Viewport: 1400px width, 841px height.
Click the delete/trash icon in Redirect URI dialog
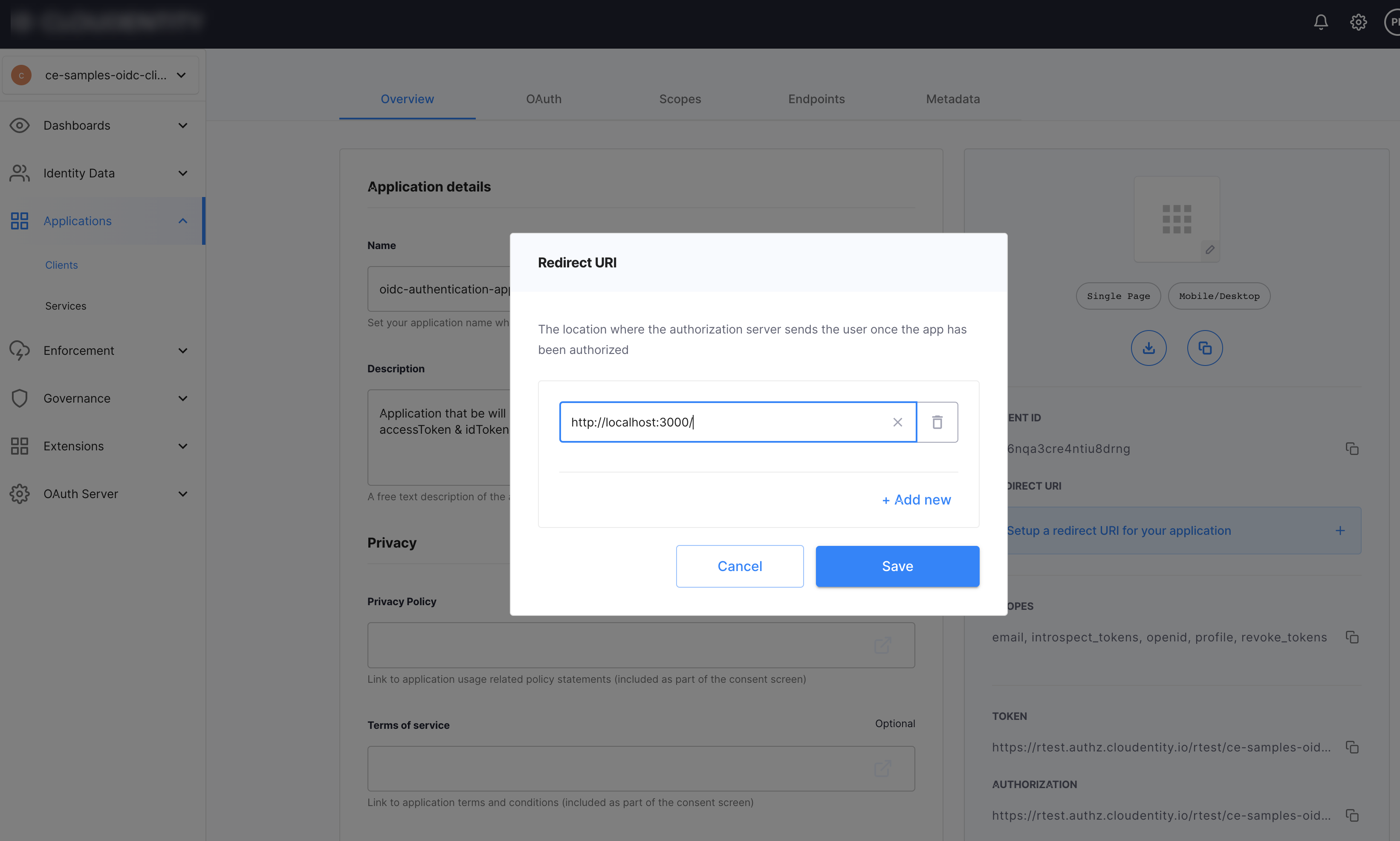[x=937, y=421]
